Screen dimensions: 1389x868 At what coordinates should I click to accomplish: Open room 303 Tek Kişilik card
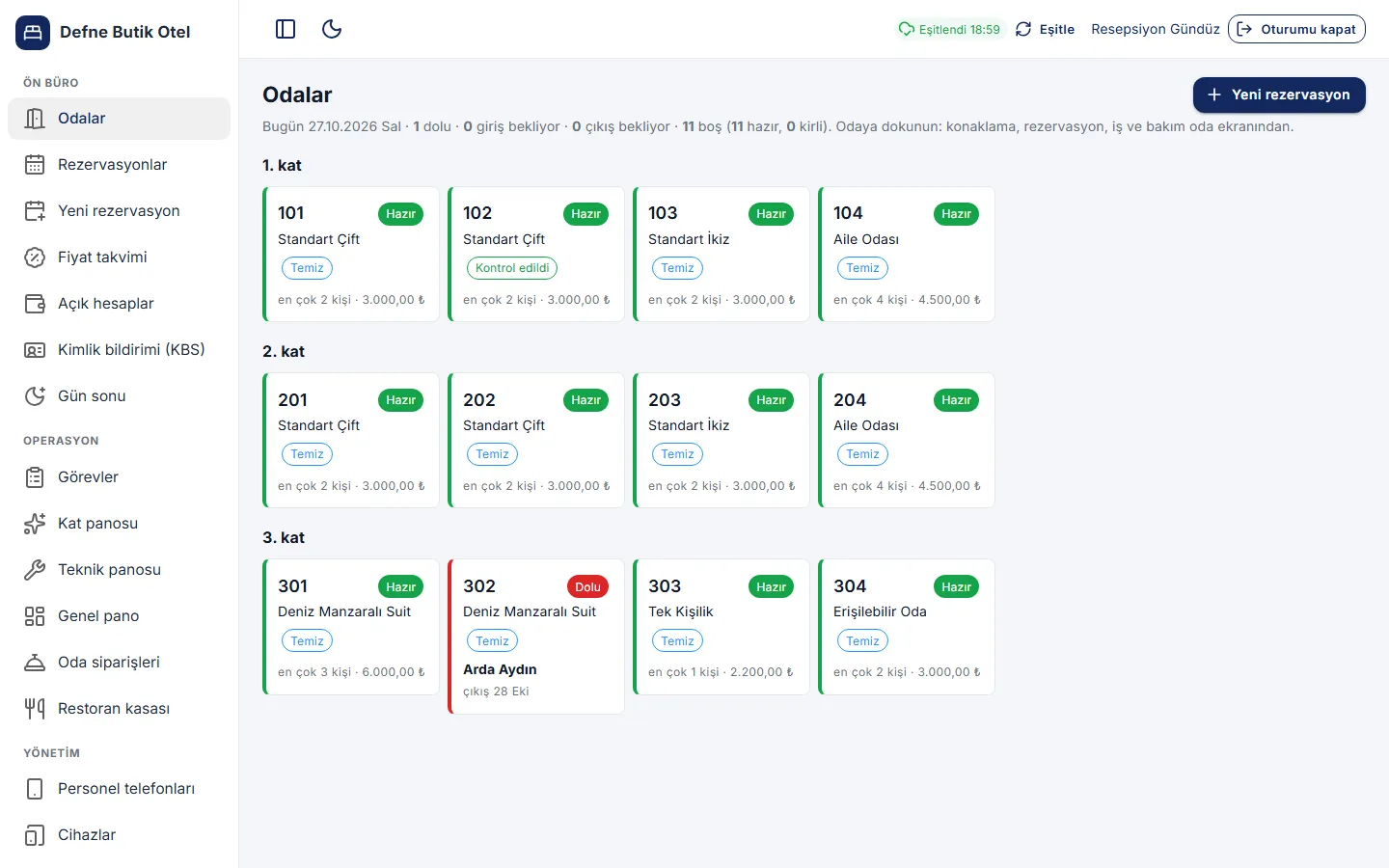click(x=722, y=627)
